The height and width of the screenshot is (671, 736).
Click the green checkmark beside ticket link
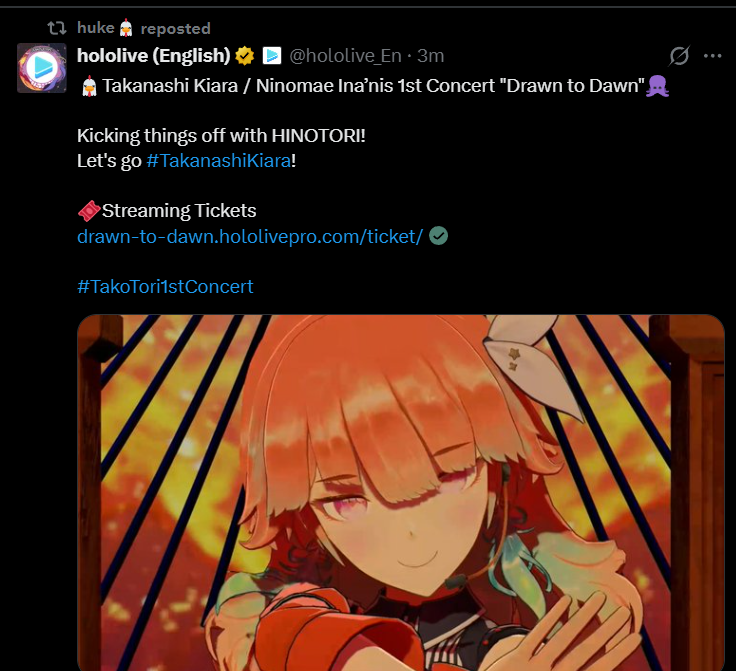click(x=438, y=236)
